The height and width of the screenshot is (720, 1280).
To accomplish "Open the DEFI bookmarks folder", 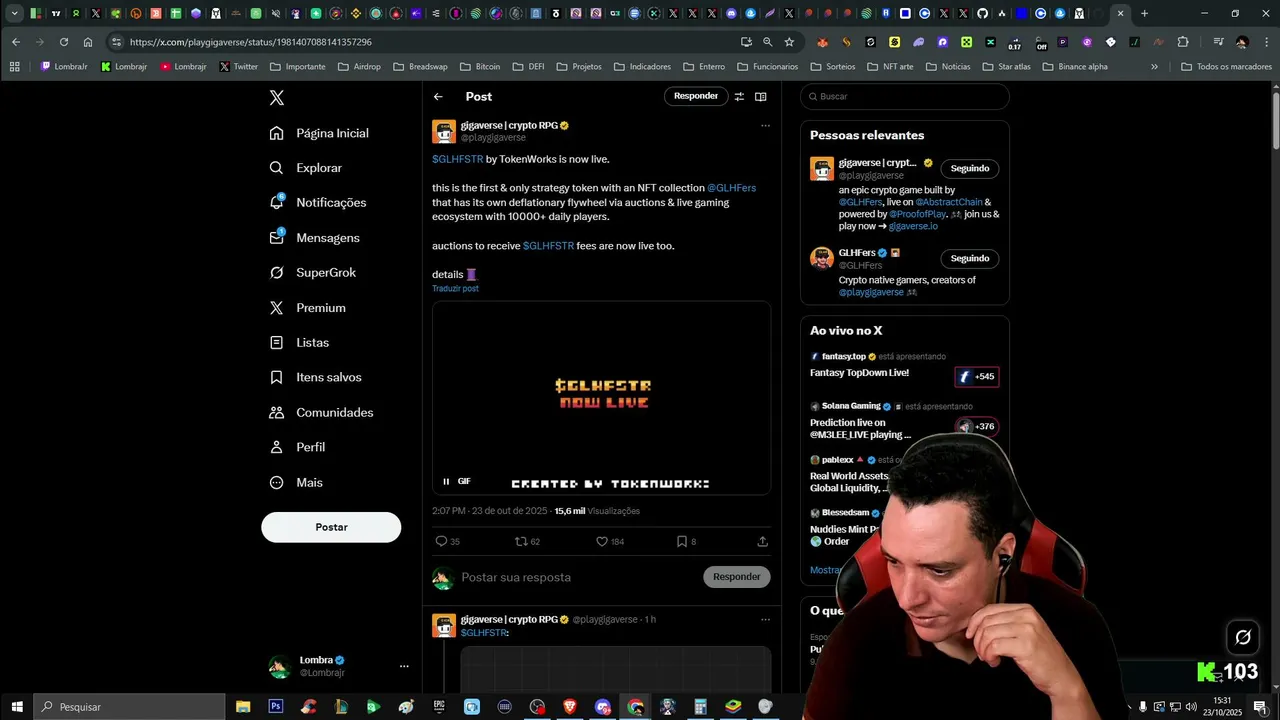I will (x=528, y=67).
